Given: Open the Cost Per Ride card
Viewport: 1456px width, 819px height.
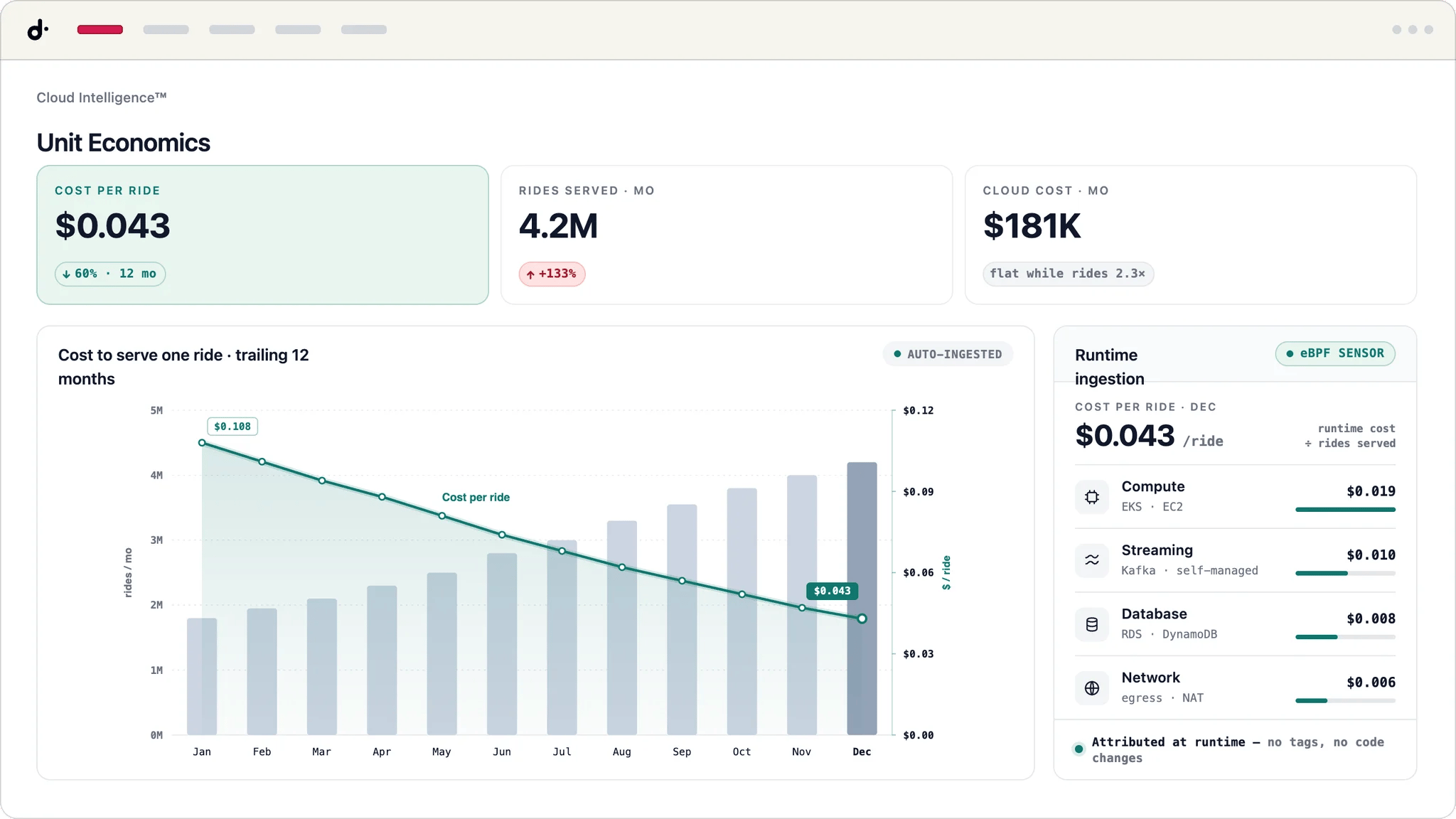Looking at the screenshot, I should coord(262,235).
